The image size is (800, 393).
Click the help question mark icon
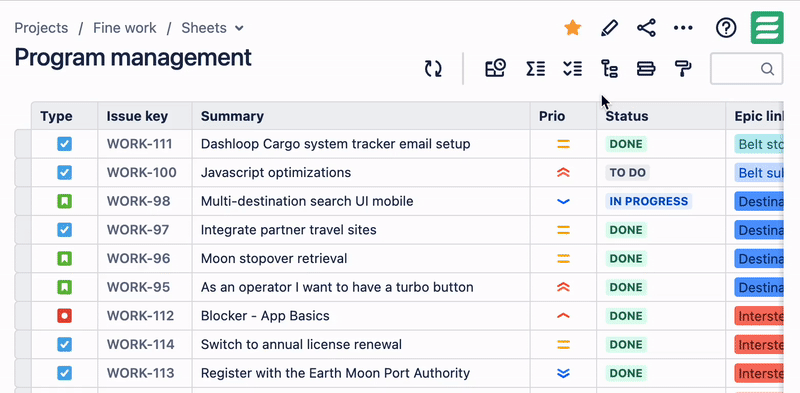(x=726, y=28)
